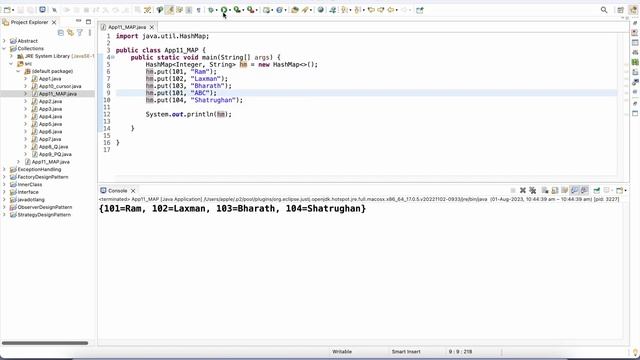Click the green Run button in toolbar

click(x=224, y=10)
